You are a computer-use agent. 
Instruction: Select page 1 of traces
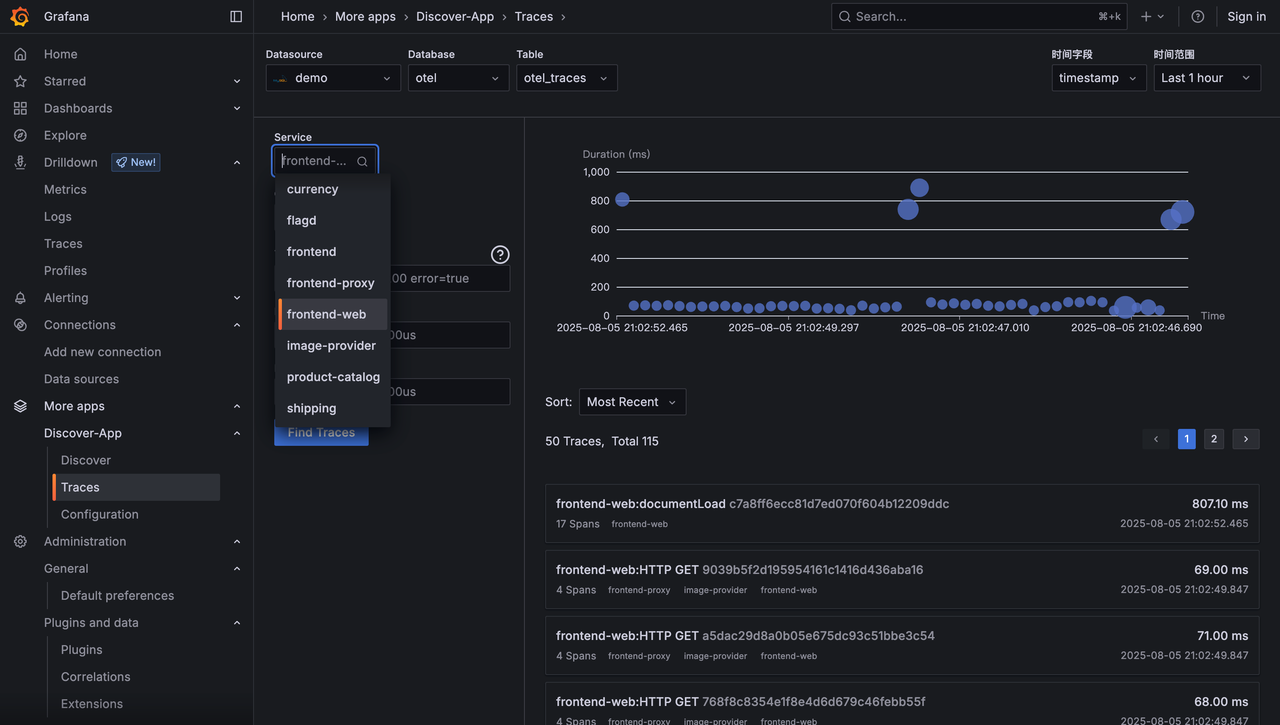click(x=1187, y=439)
